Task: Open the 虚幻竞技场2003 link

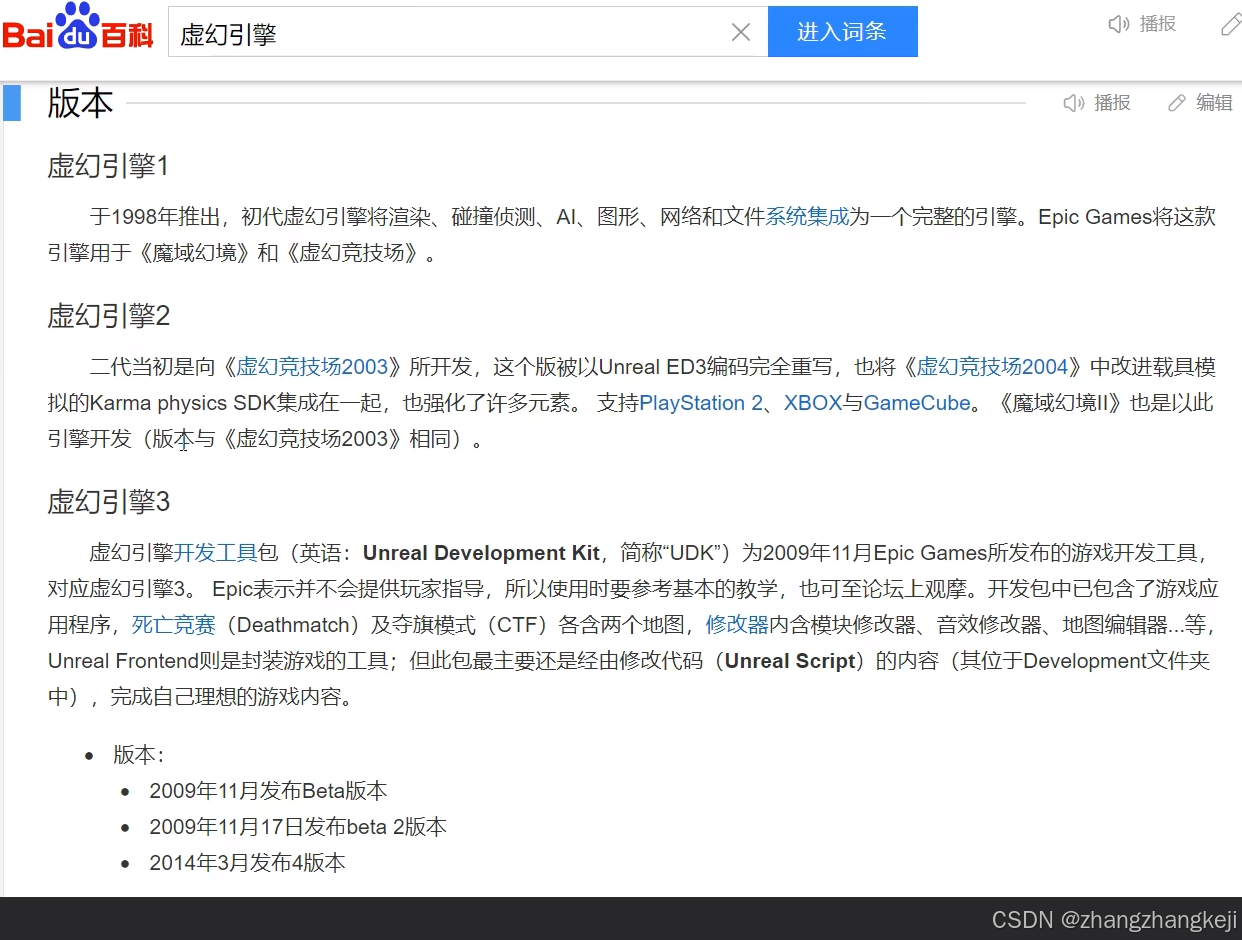Action: (x=312, y=367)
